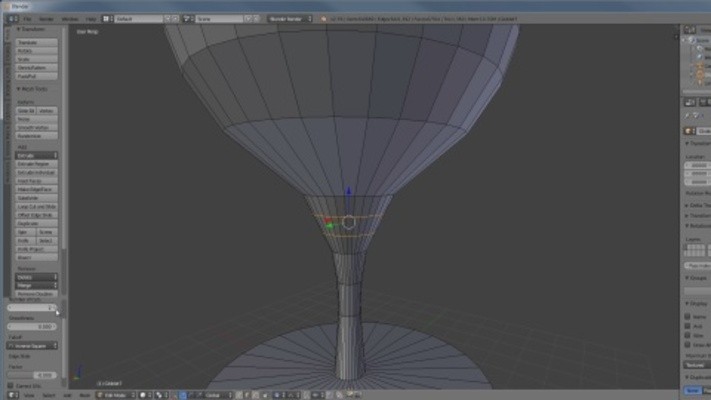Open the 3D viewport View menu
Image resolution: width=711 pixels, height=400 pixels.
click(29, 395)
